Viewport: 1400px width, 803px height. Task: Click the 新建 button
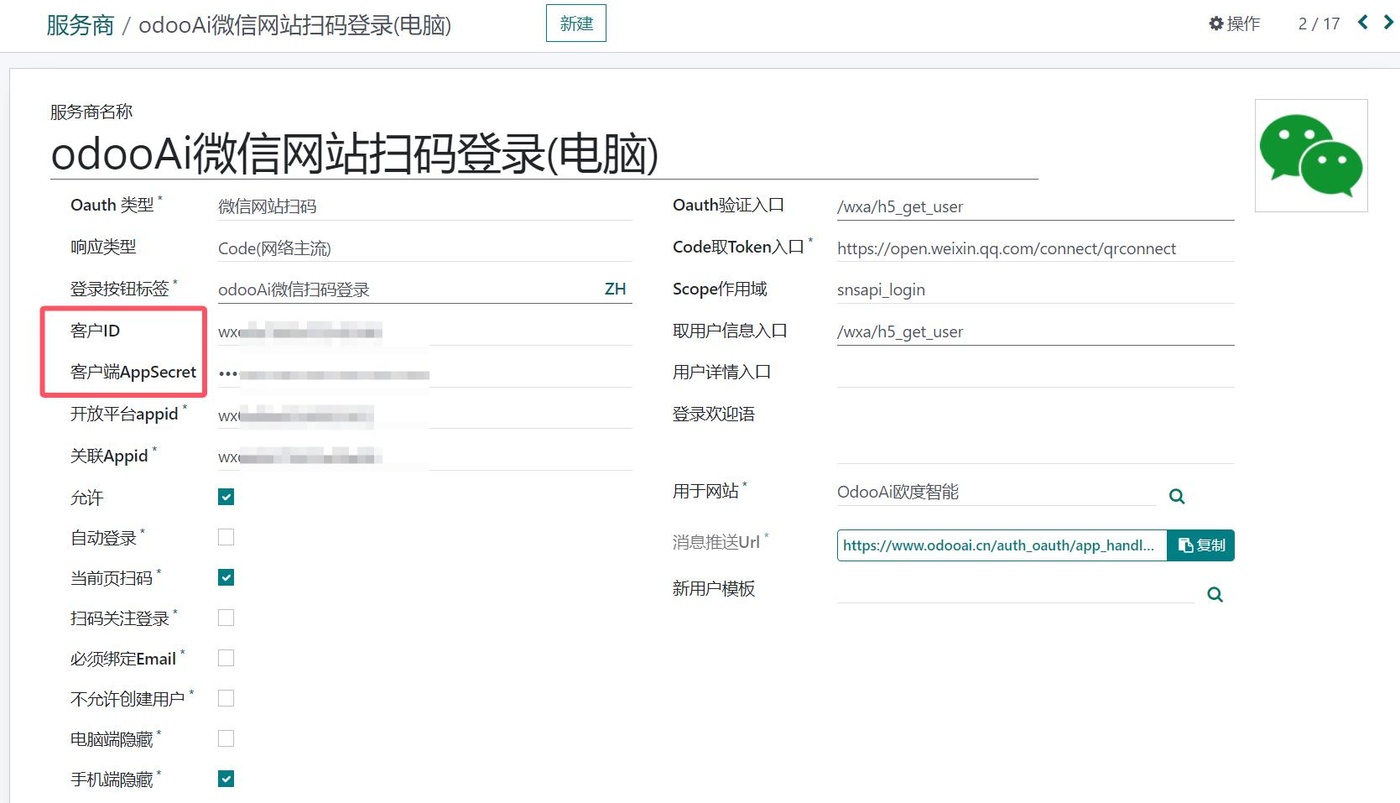coord(576,23)
